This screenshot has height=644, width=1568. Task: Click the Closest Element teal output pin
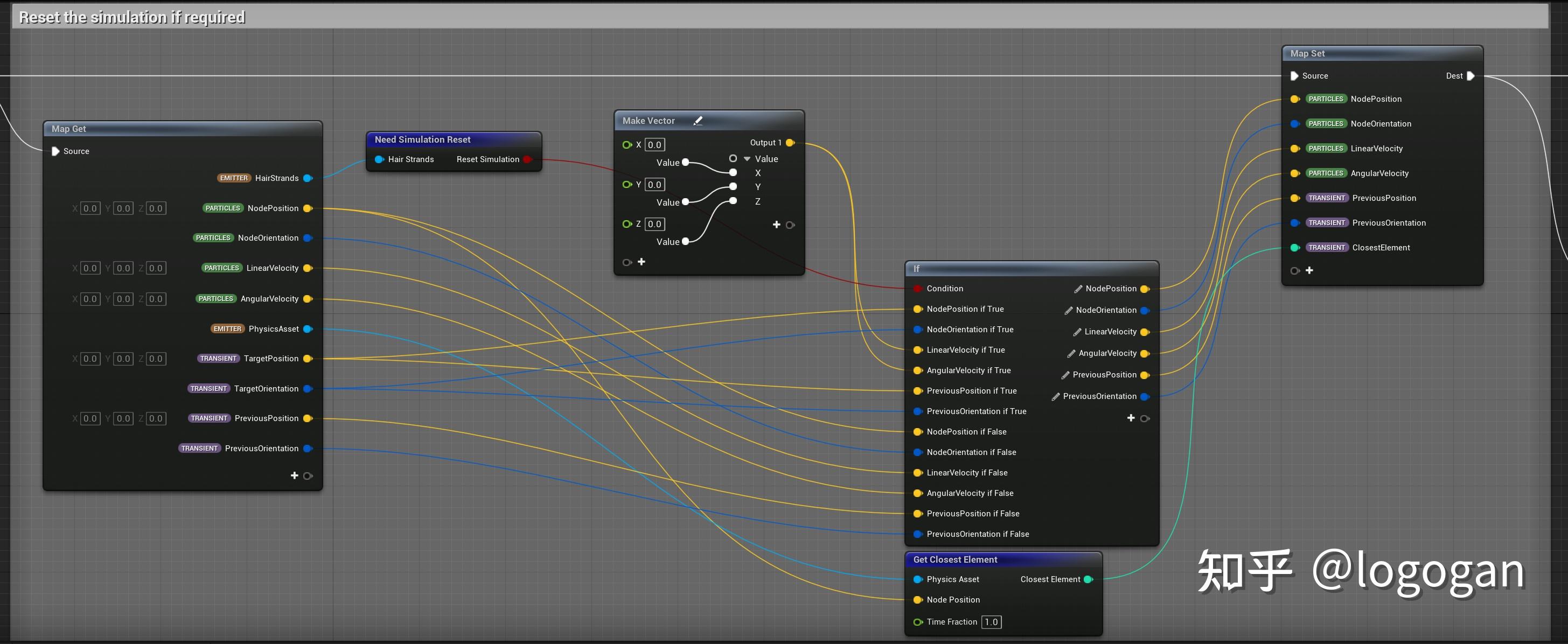[x=1089, y=579]
